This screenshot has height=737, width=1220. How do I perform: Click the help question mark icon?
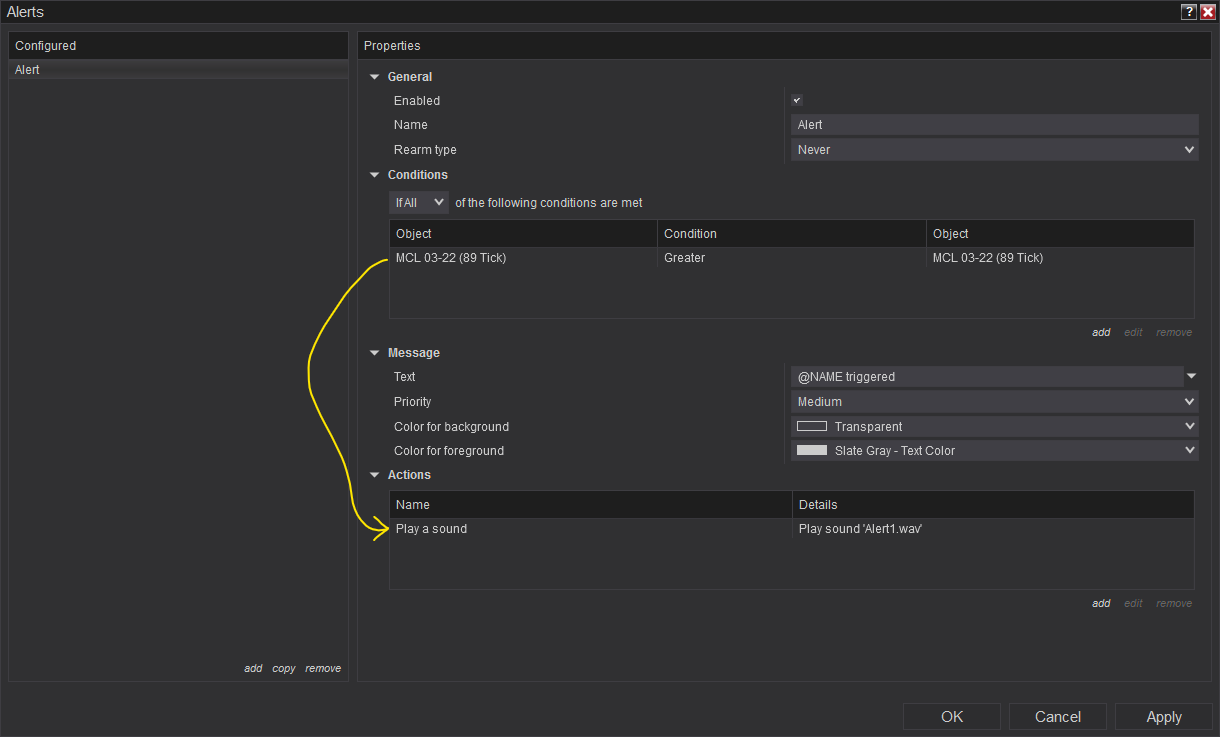pyautogui.click(x=1188, y=12)
